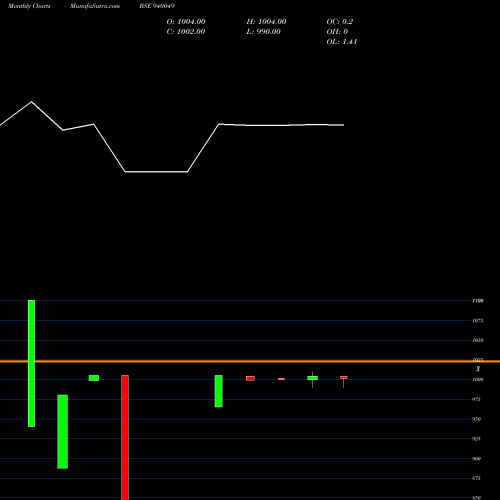Image resolution: width=500 pixels, height=500 pixels.
Task: Click the high value "H: 1004.00"
Action: [x=266, y=22]
